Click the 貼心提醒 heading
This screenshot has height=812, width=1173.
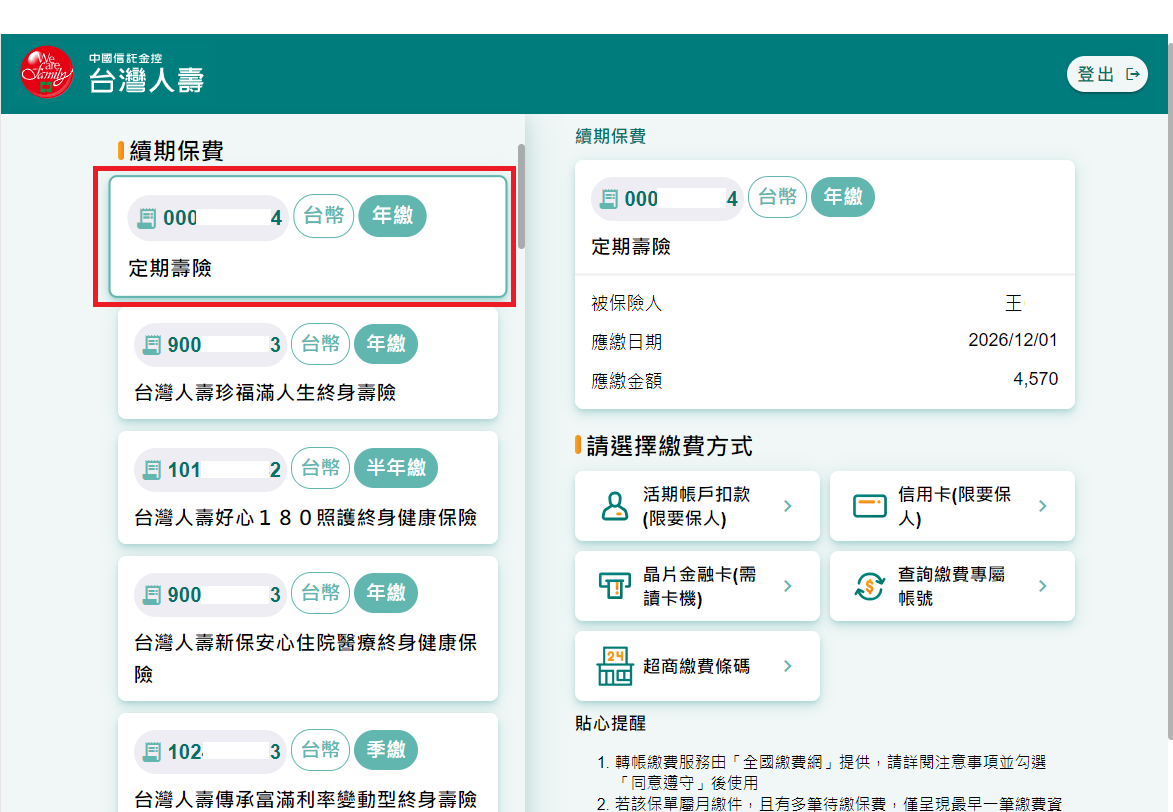tap(610, 723)
